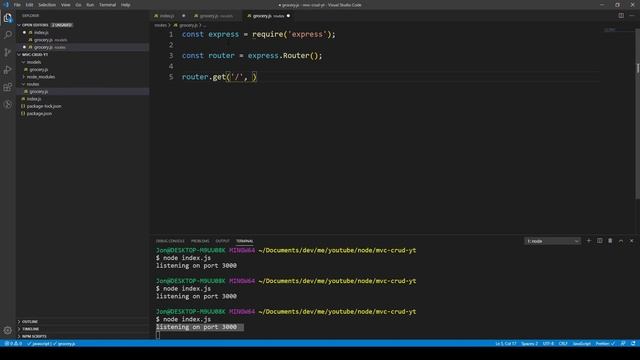Switch to the Debug Console panel tab

[170, 241]
